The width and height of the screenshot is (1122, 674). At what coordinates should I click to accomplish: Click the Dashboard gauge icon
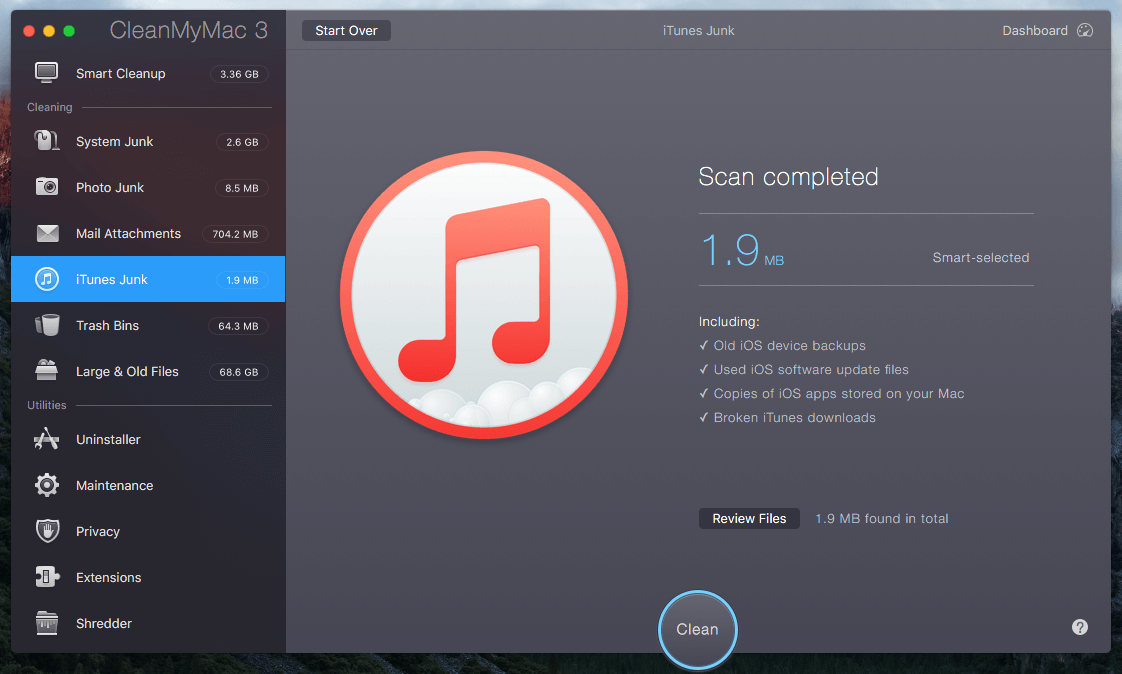click(1085, 30)
